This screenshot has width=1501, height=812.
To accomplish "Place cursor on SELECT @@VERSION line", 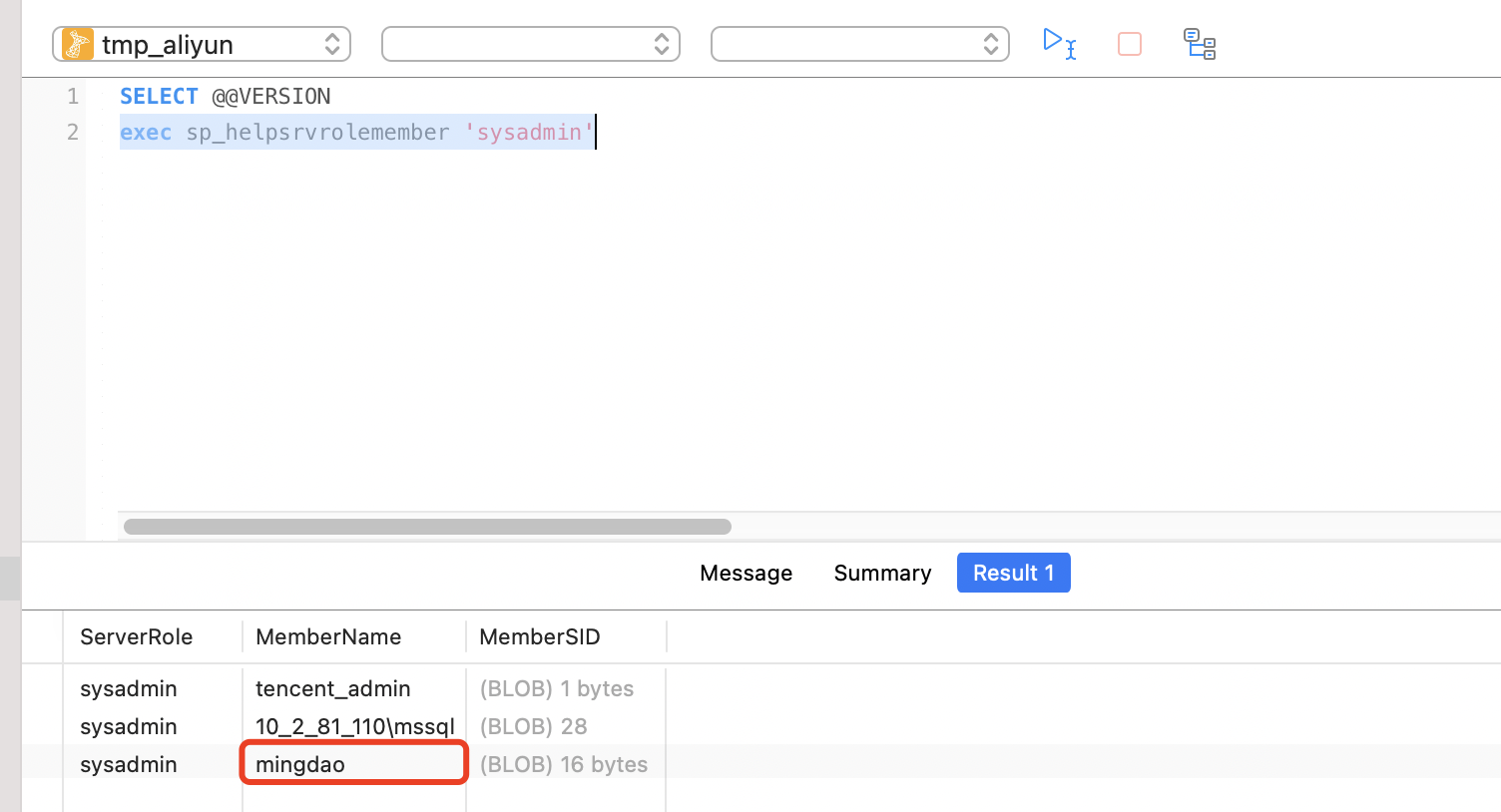I will click(x=269, y=97).
